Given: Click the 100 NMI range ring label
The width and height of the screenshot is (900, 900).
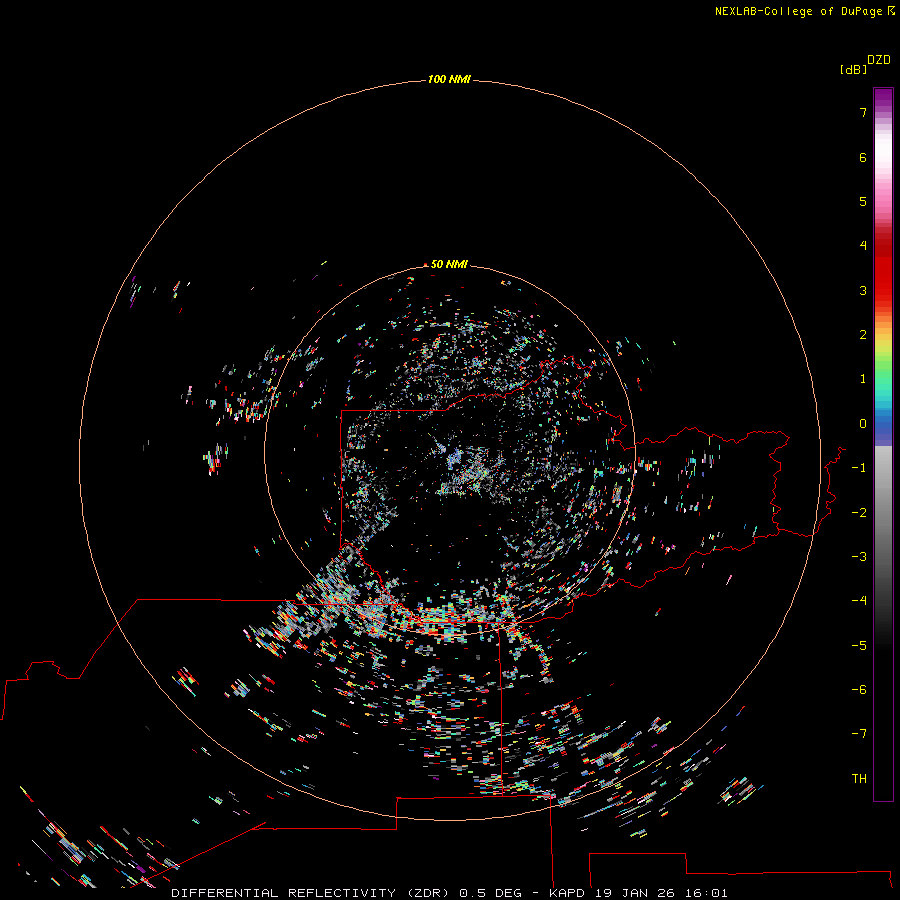Looking at the screenshot, I should pos(449,79).
